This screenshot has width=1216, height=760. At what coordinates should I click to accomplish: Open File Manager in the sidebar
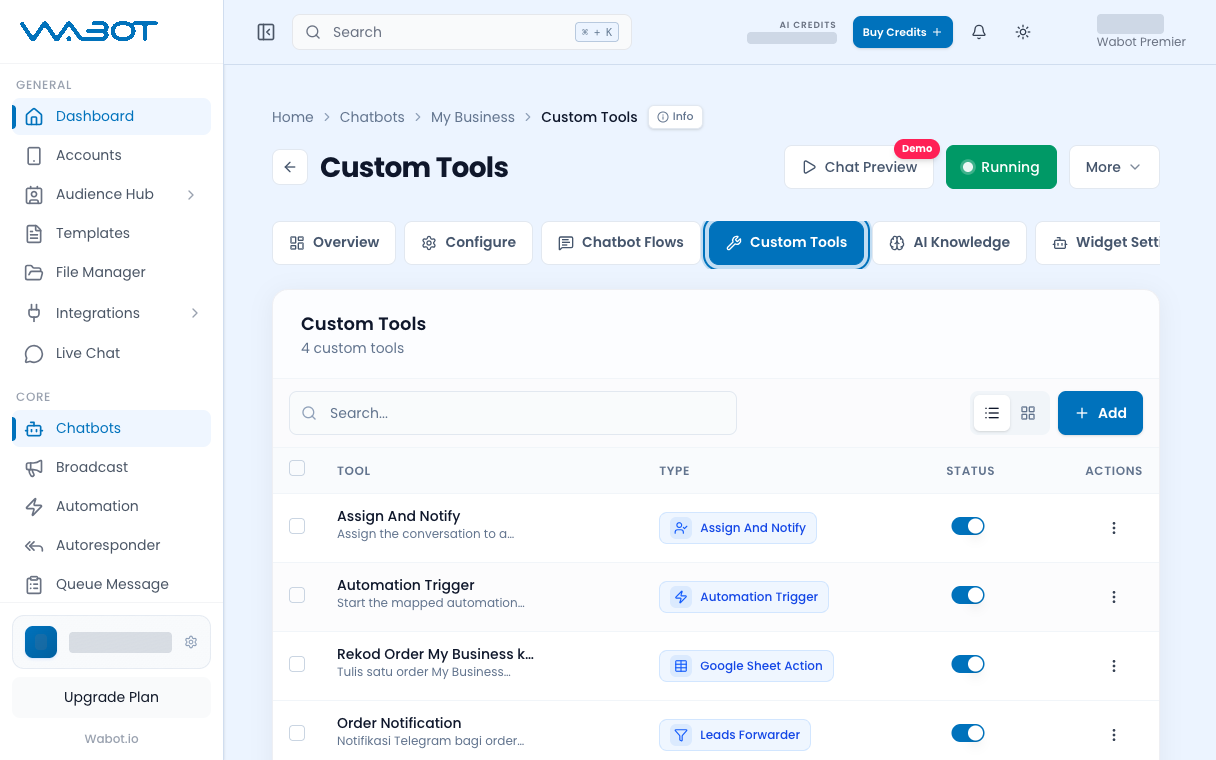(x=111, y=272)
